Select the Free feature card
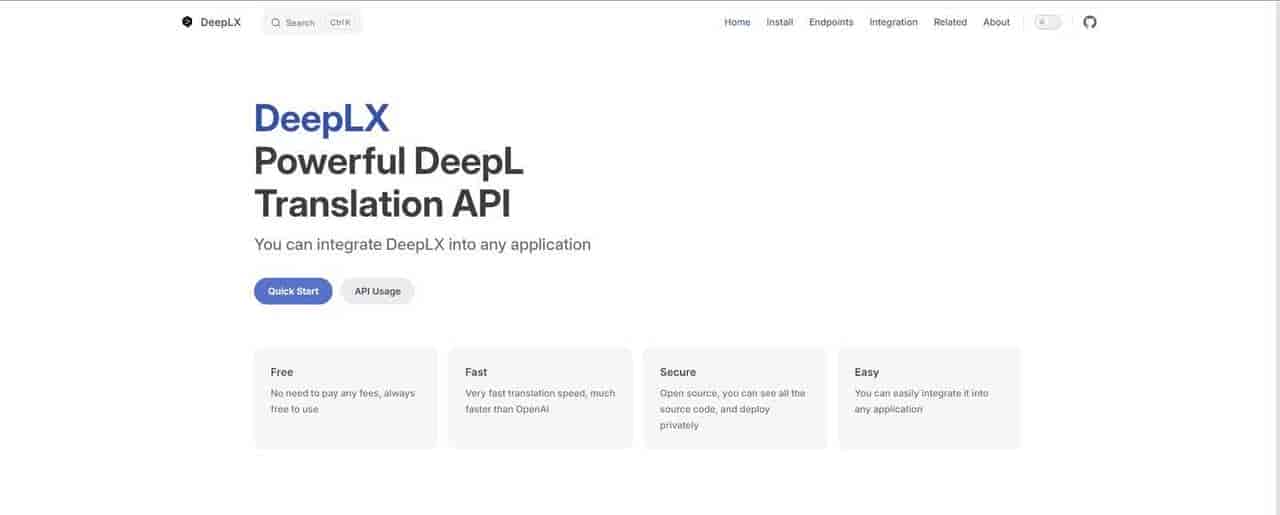 (345, 398)
